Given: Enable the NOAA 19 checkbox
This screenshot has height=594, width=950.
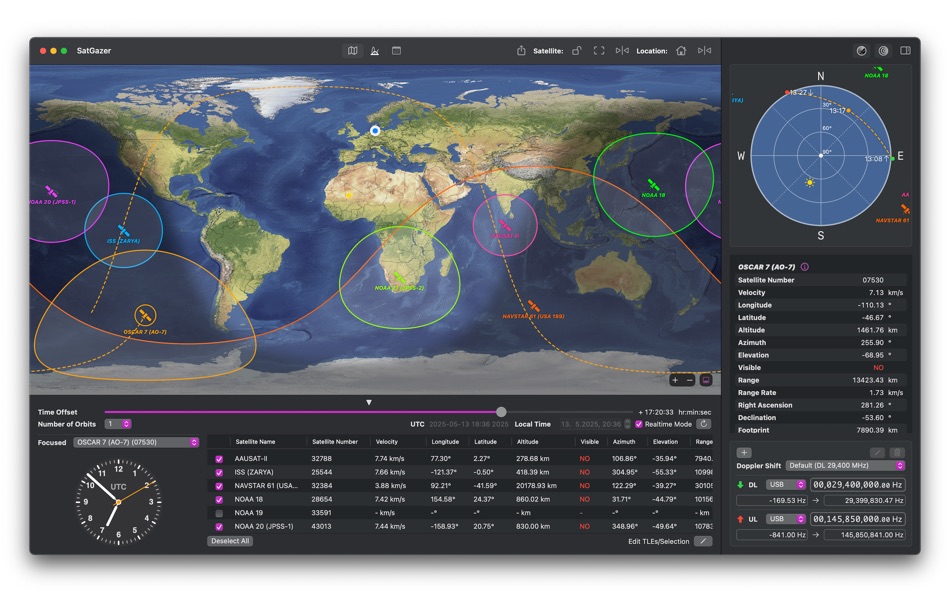Looking at the screenshot, I should [x=219, y=513].
